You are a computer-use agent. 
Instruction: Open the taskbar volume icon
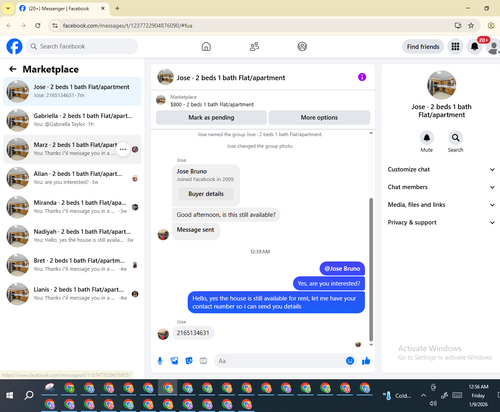point(433,403)
